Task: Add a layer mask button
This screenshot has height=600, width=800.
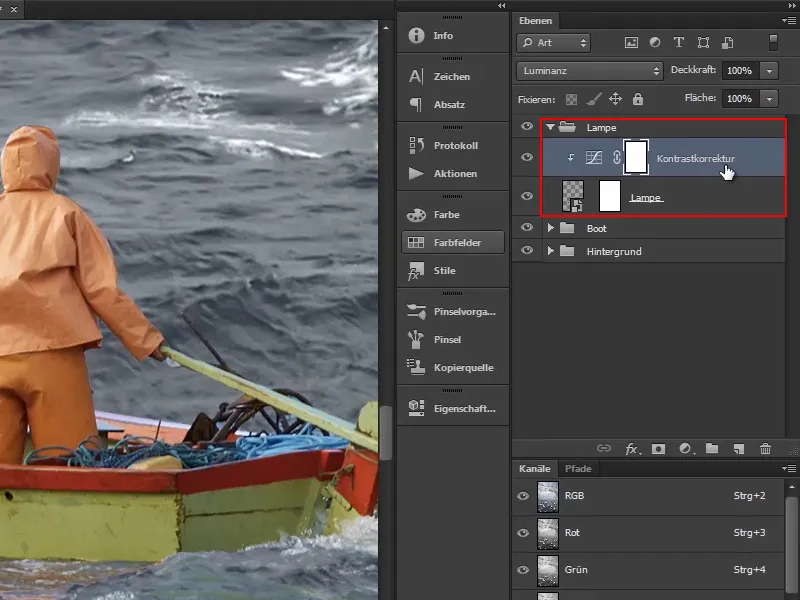Action: point(658,448)
